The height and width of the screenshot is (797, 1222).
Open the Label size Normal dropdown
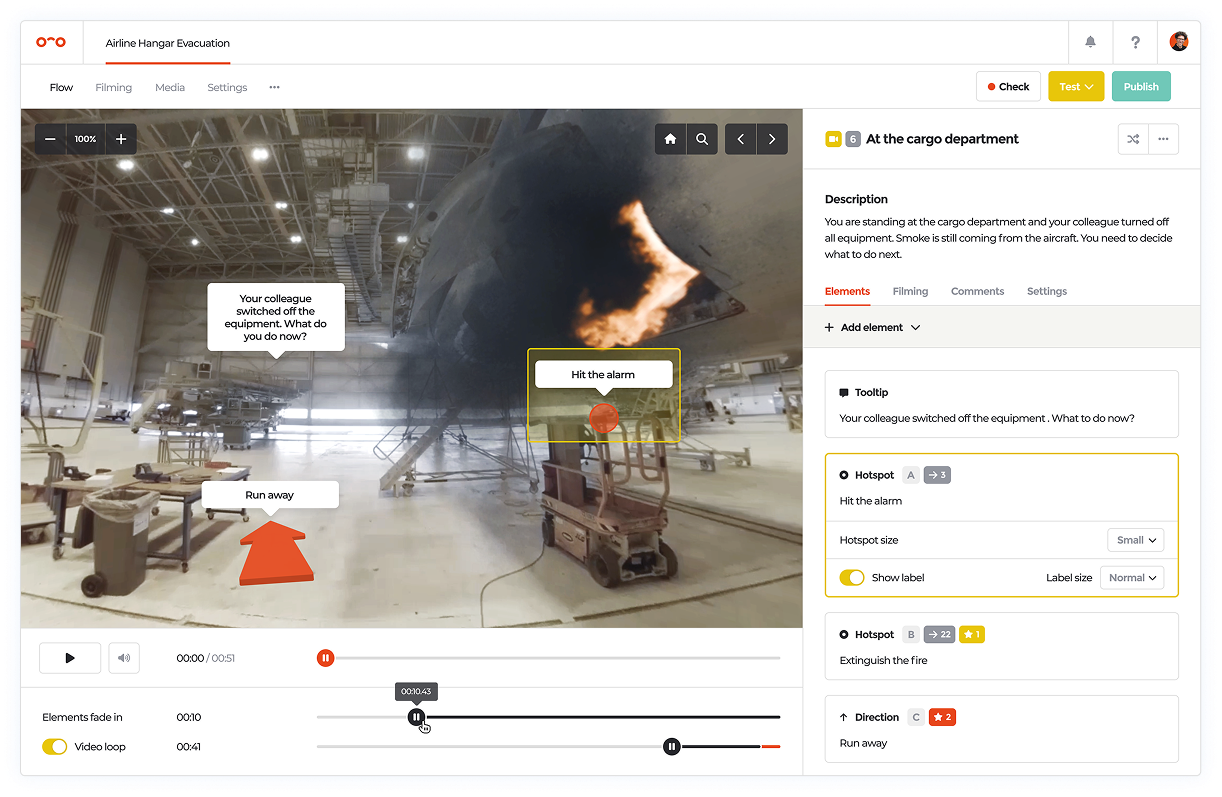(1132, 577)
